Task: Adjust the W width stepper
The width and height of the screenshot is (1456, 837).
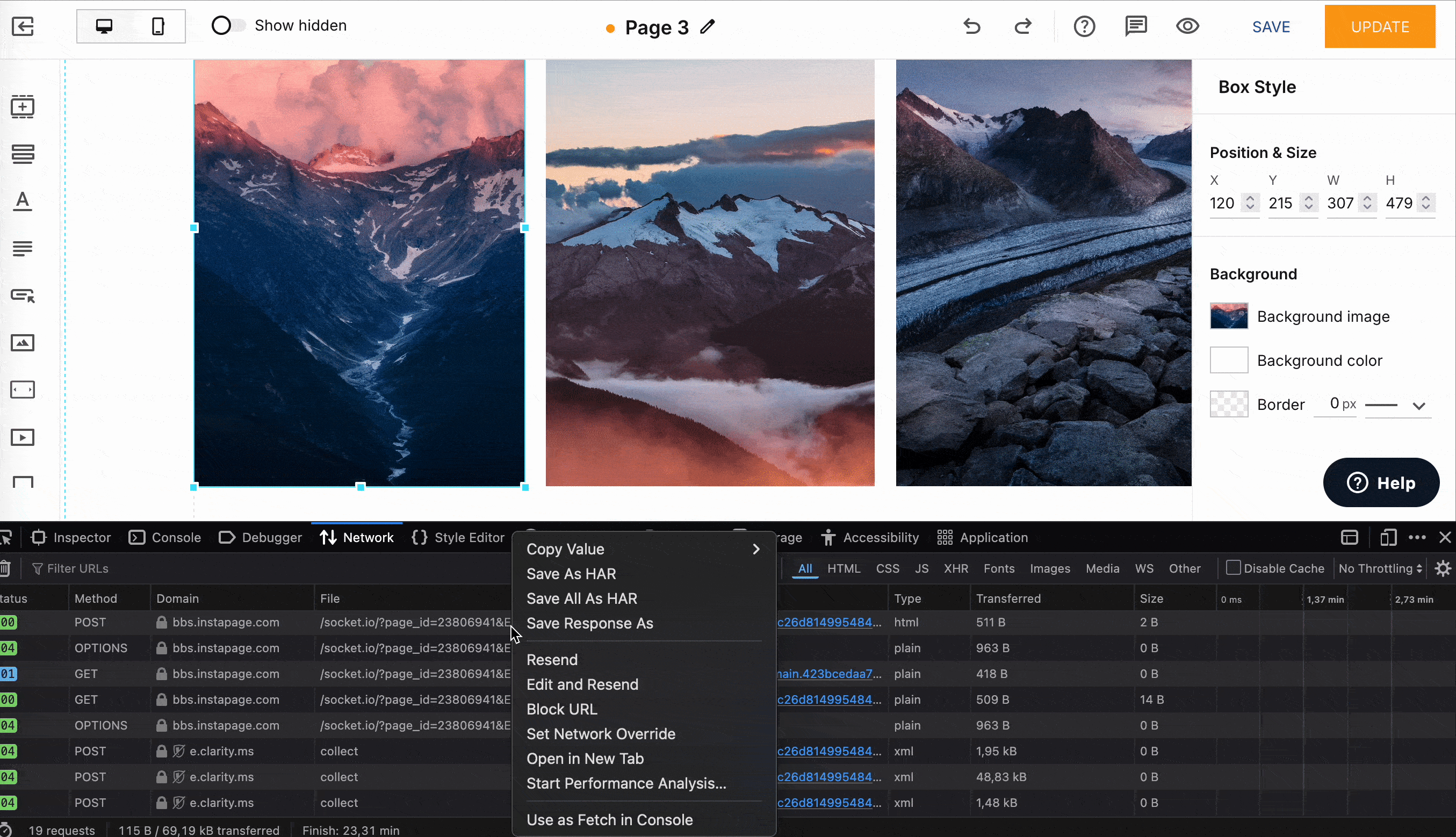Action: pyautogui.click(x=1367, y=203)
